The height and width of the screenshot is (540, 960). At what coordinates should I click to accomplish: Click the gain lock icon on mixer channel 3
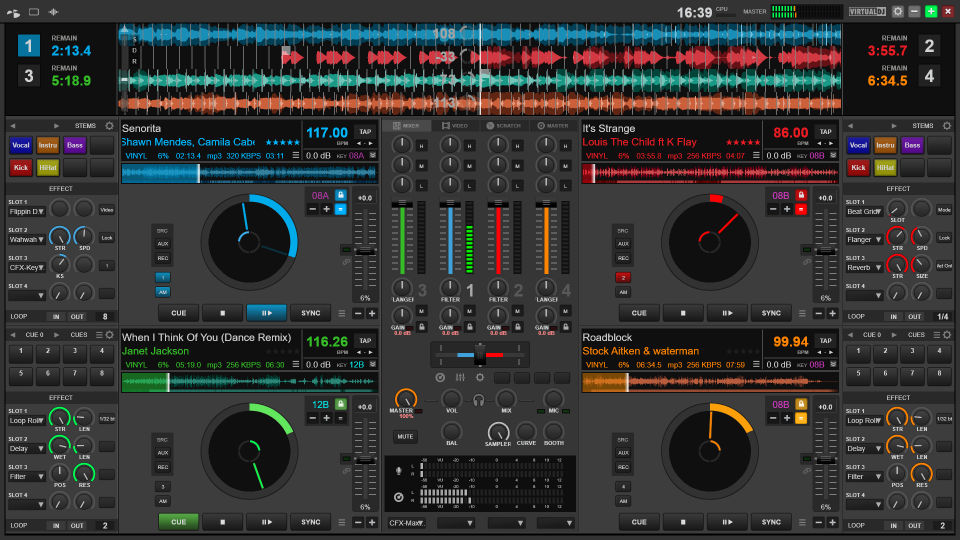click(x=421, y=327)
